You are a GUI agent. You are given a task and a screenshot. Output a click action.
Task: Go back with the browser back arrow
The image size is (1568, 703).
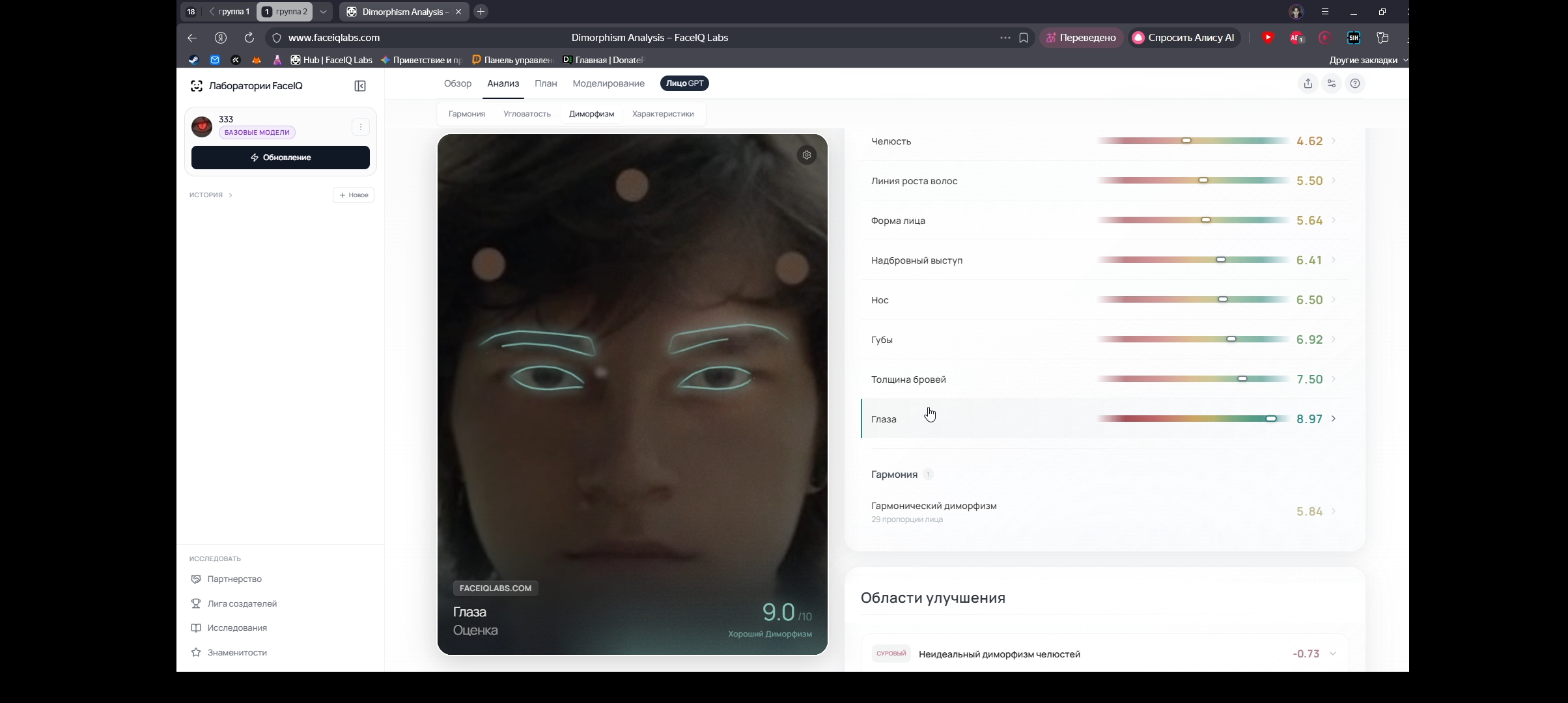click(192, 38)
